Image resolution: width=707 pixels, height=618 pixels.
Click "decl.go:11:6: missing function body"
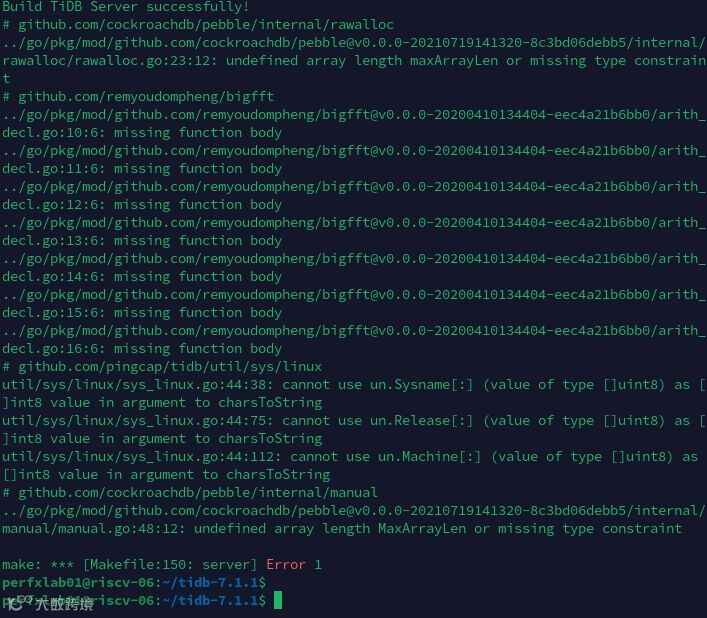tap(142, 169)
